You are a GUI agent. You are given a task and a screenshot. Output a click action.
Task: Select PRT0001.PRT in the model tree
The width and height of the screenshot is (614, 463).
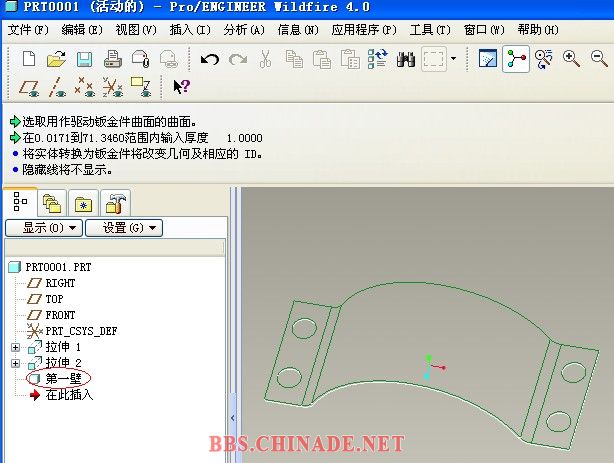coord(58,267)
